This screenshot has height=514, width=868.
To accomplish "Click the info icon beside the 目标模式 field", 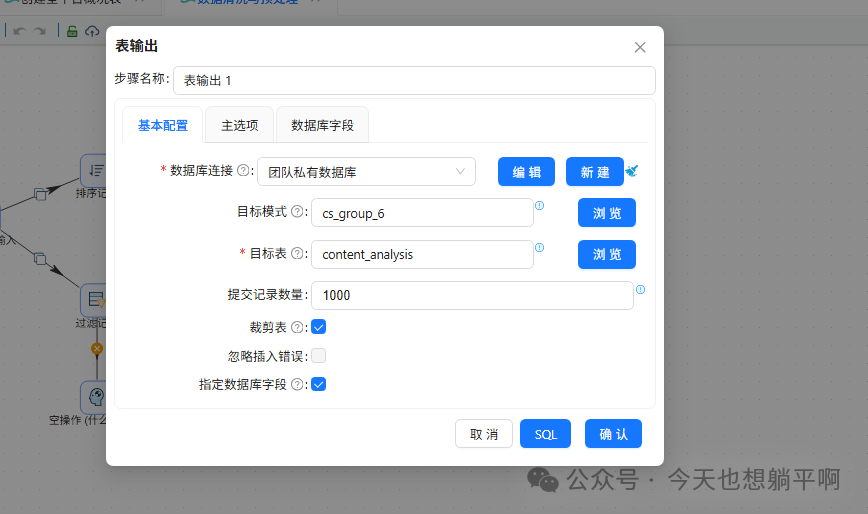I will 540,205.
